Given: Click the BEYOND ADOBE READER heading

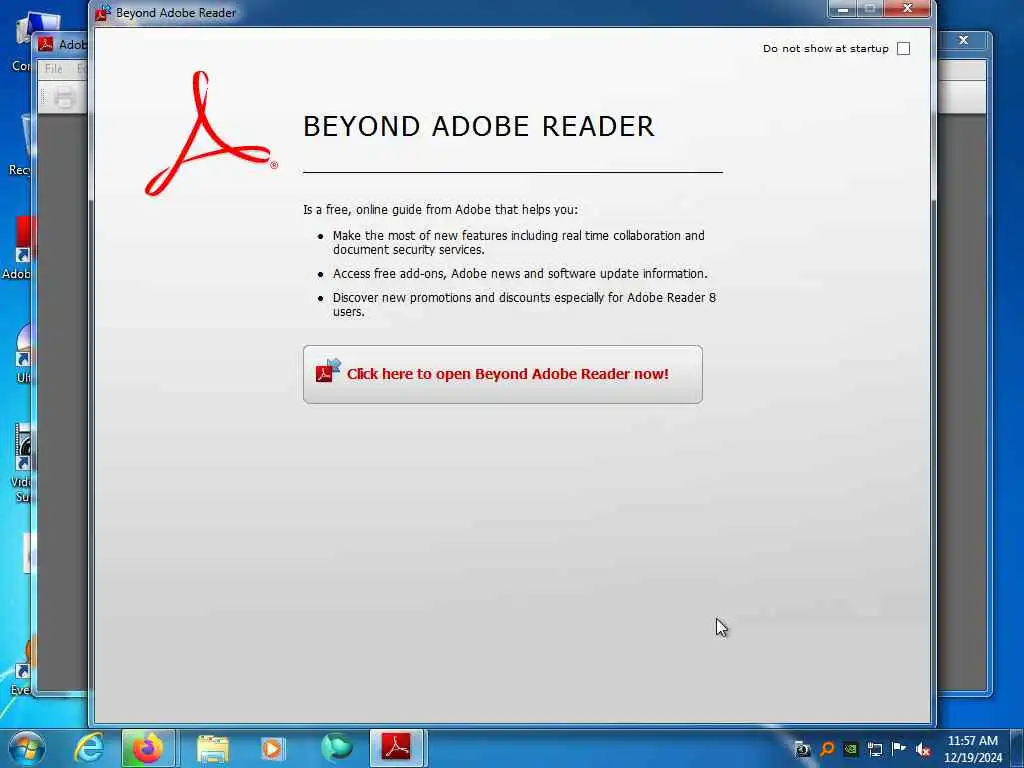Looking at the screenshot, I should point(479,126).
